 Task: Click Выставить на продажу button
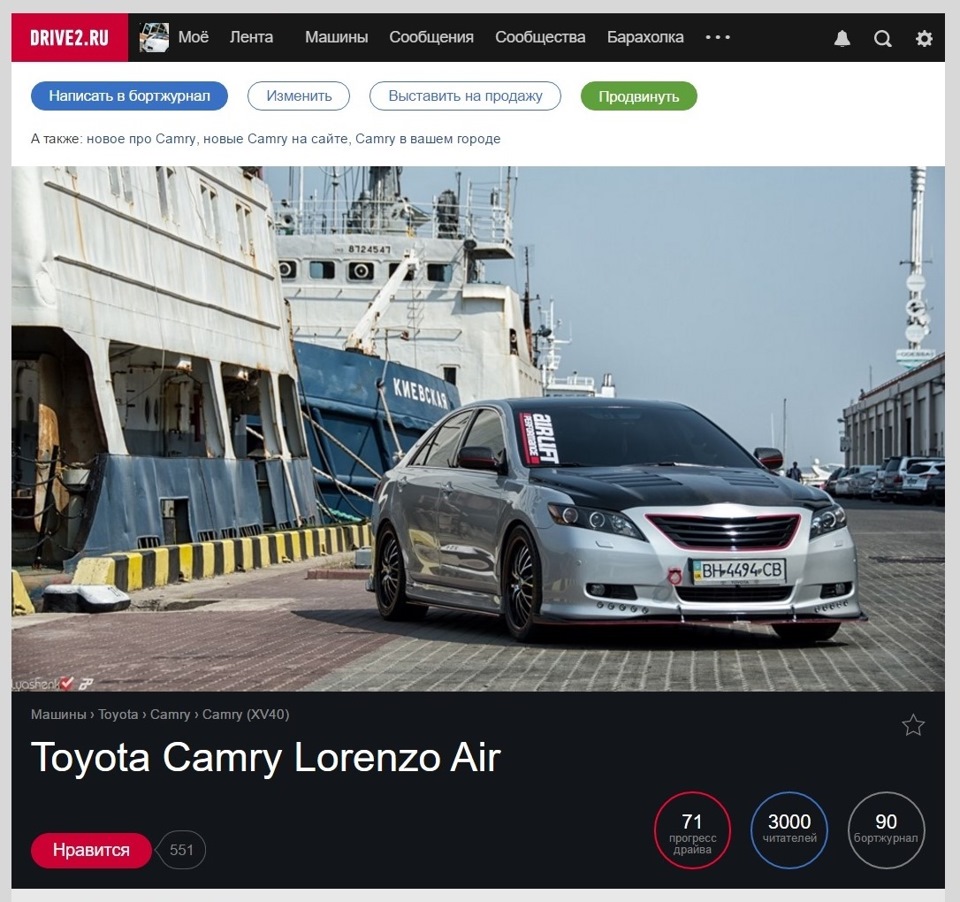pos(465,96)
